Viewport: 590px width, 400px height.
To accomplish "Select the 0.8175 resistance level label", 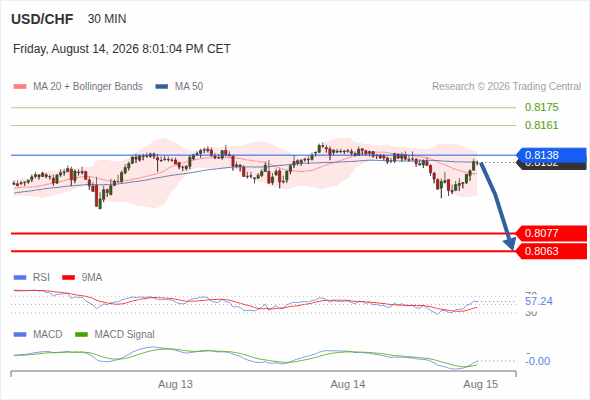I will [x=541, y=107].
